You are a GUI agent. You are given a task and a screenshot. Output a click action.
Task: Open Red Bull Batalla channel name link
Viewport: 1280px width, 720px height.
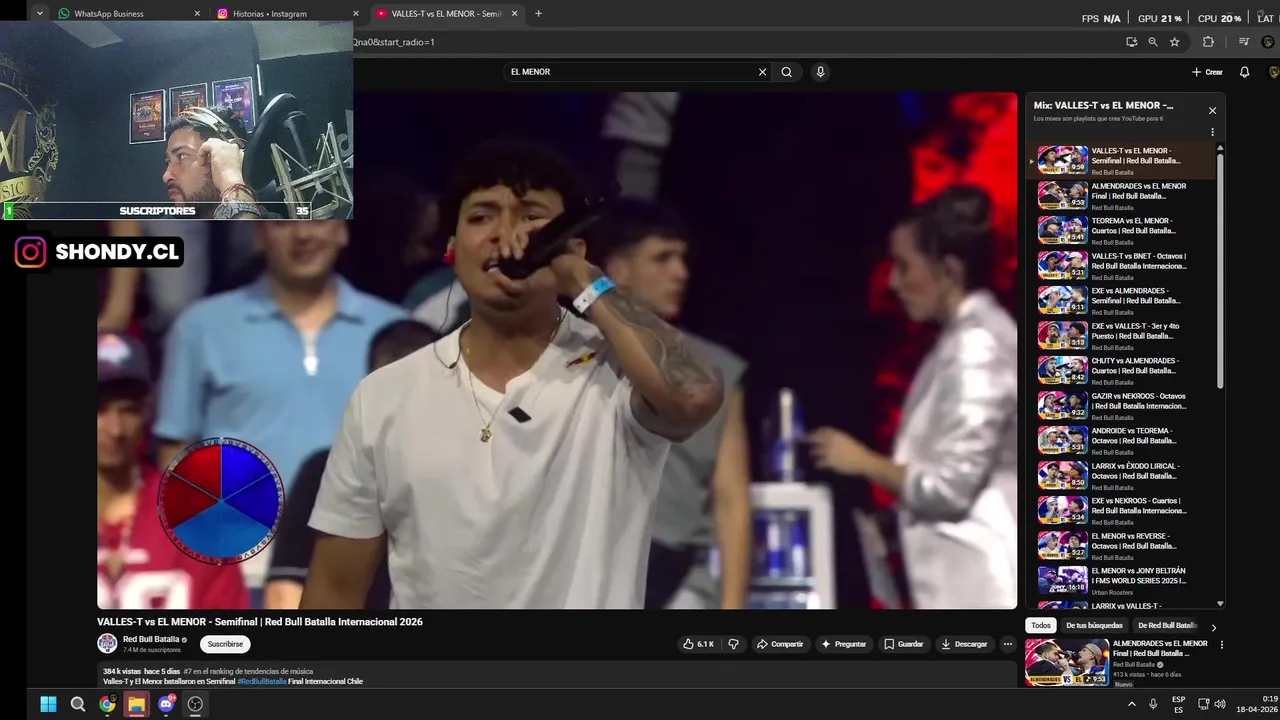coord(151,639)
